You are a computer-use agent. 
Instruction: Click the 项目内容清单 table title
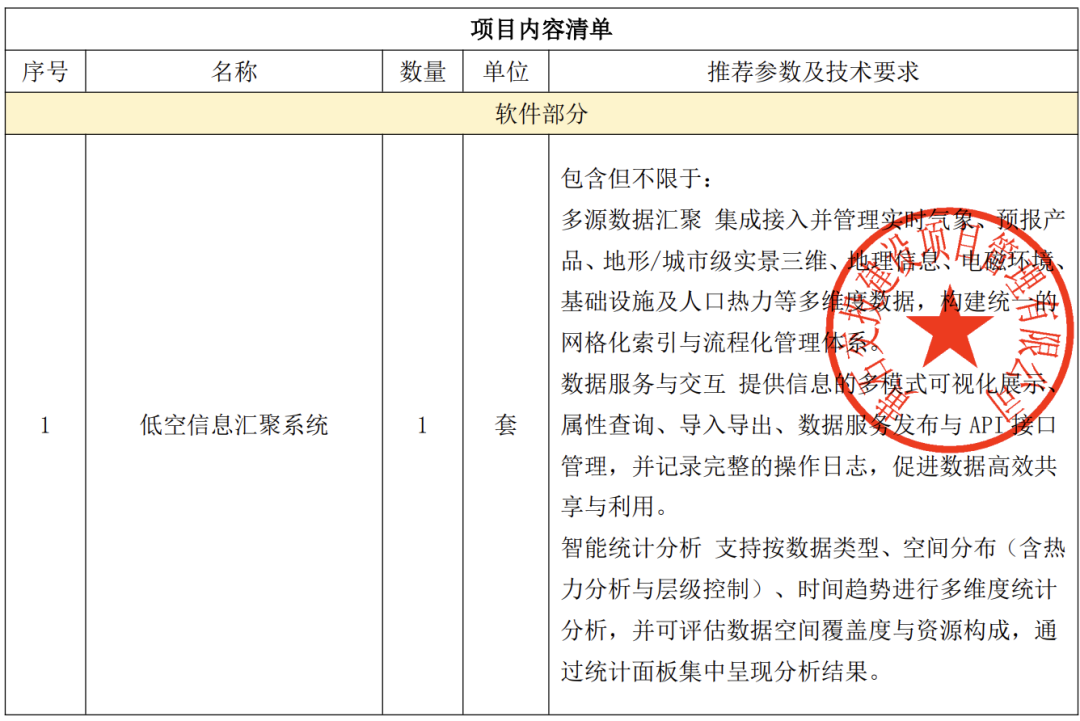[540, 27]
